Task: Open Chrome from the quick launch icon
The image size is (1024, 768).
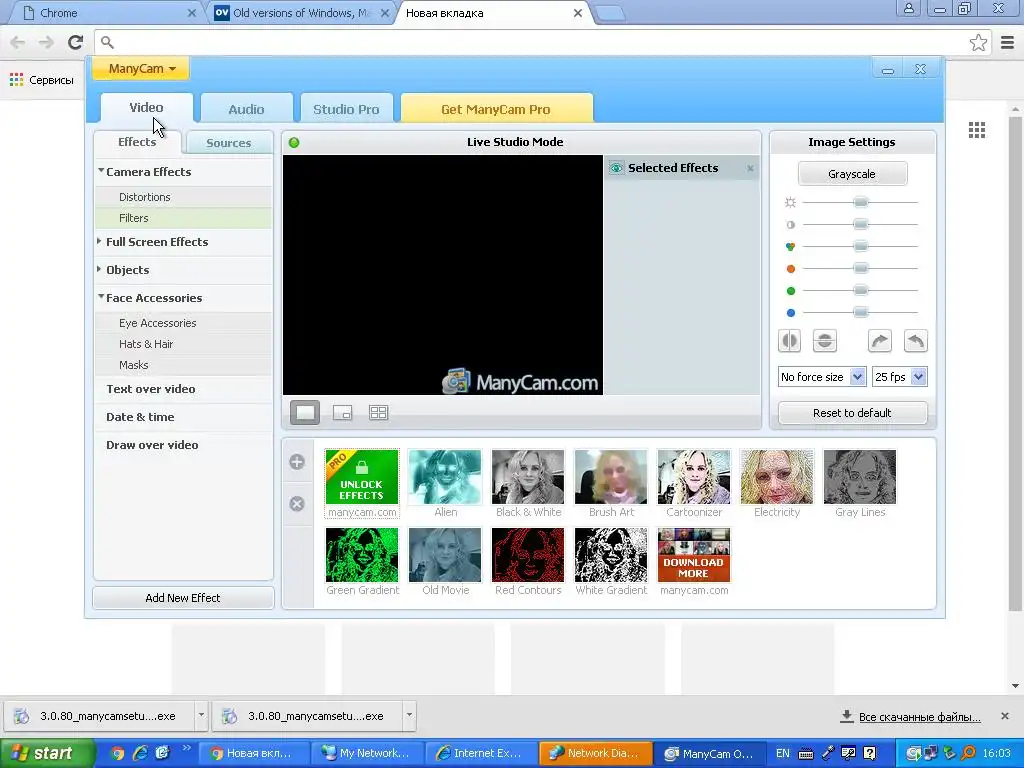Action: (117, 754)
